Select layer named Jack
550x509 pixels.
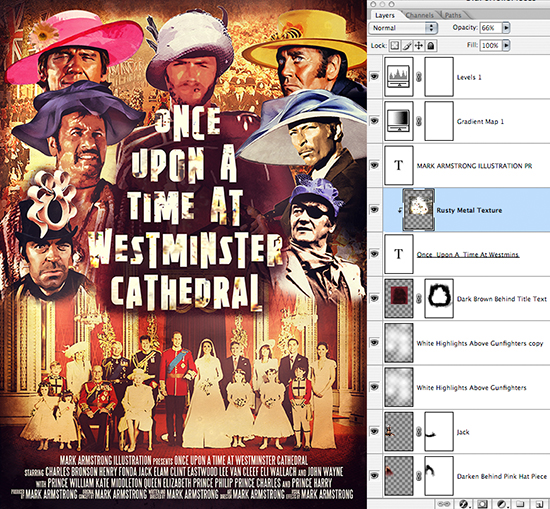pos(463,432)
